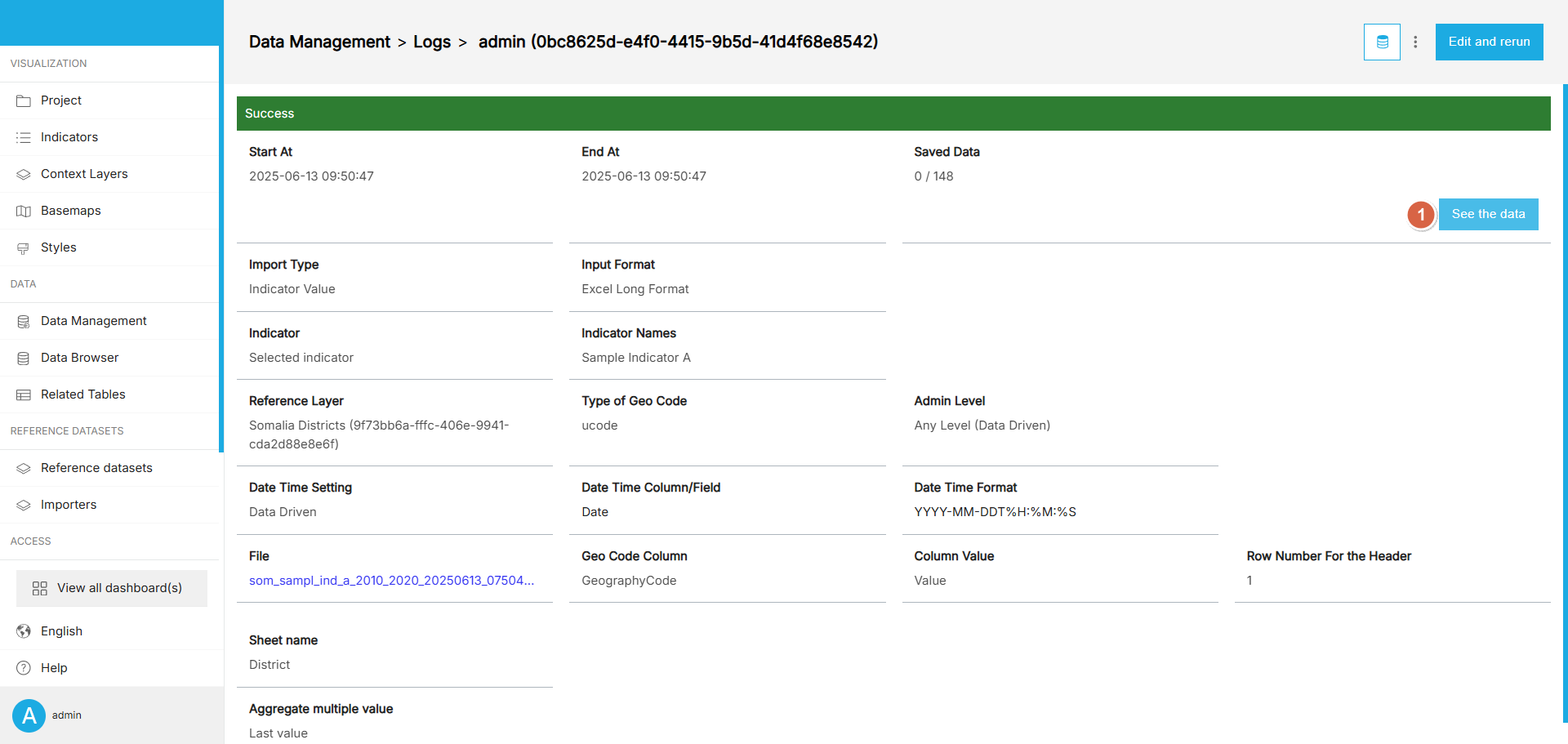Change language via English entry
This screenshot has height=744, width=1568.
(x=112, y=631)
